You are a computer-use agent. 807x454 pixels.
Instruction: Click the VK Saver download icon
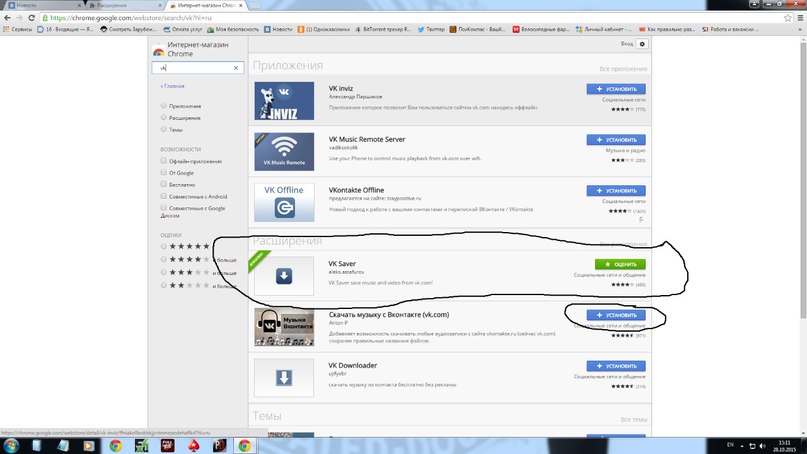(x=284, y=276)
